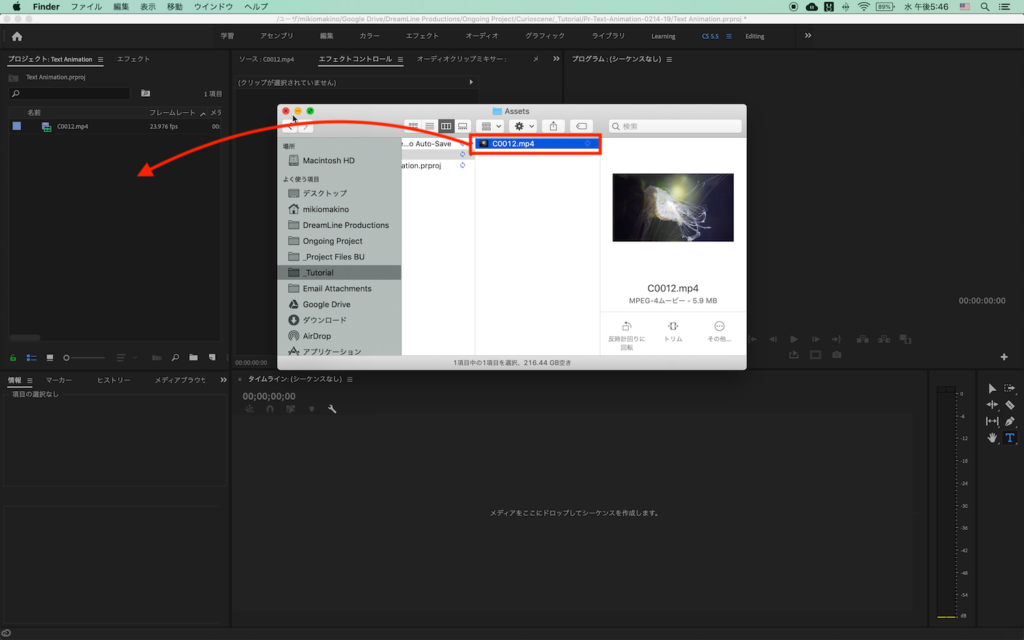Enable column view in the Finder toolbar
This screenshot has height=640, width=1024.
click(447, 125)
